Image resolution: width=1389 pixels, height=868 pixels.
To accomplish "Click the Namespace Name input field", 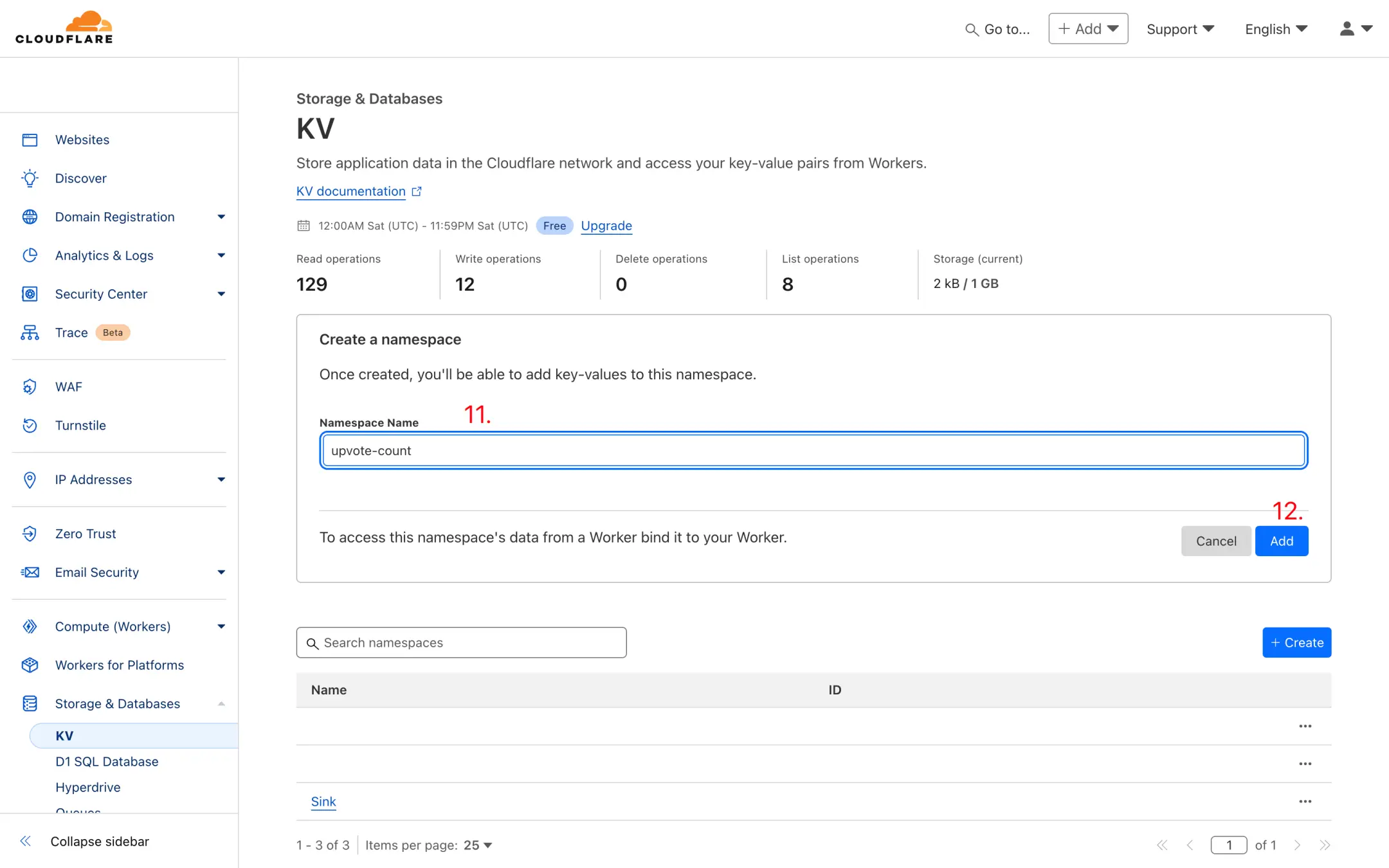I will coord(813,451).
